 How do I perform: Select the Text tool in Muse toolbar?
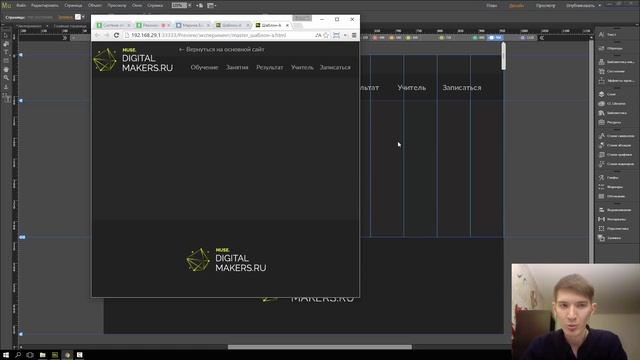[6, 52]
